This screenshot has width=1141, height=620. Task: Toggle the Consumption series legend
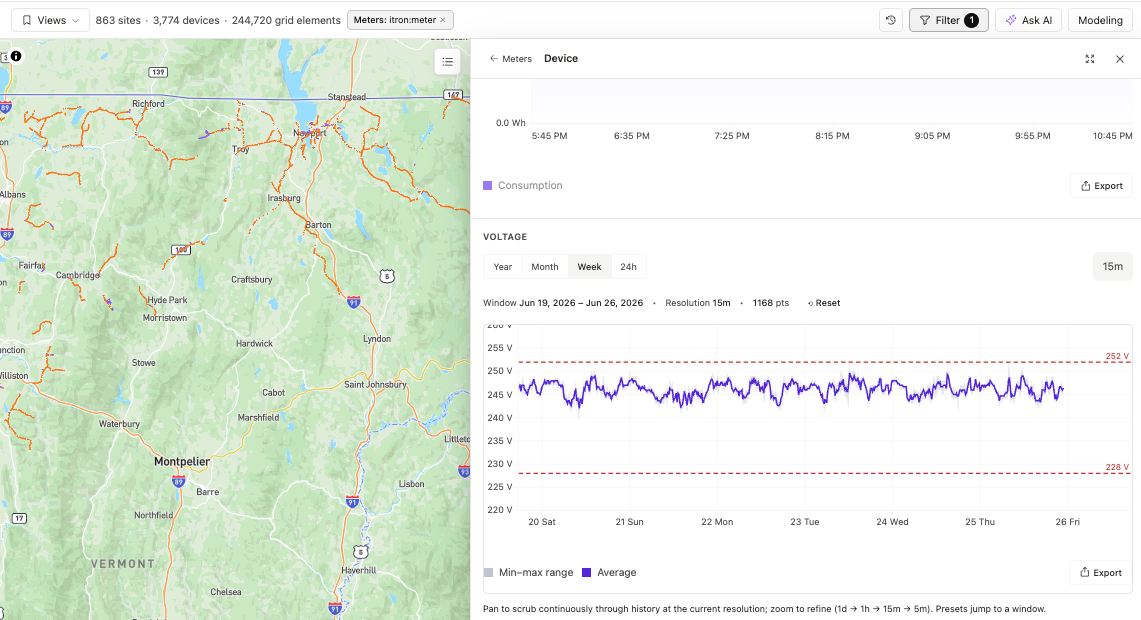click(x=522, y=186)
